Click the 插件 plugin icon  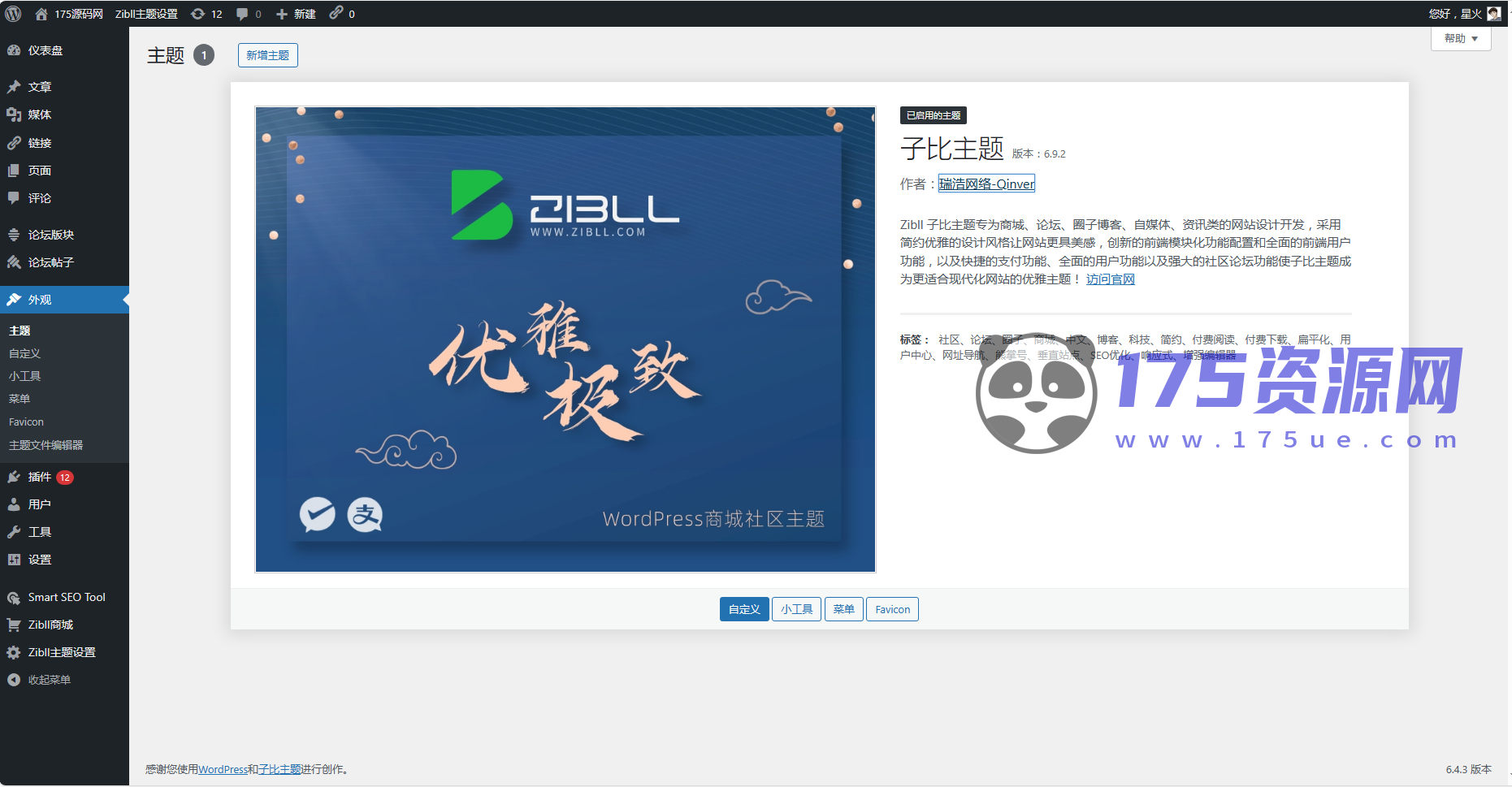click(14, 477)
